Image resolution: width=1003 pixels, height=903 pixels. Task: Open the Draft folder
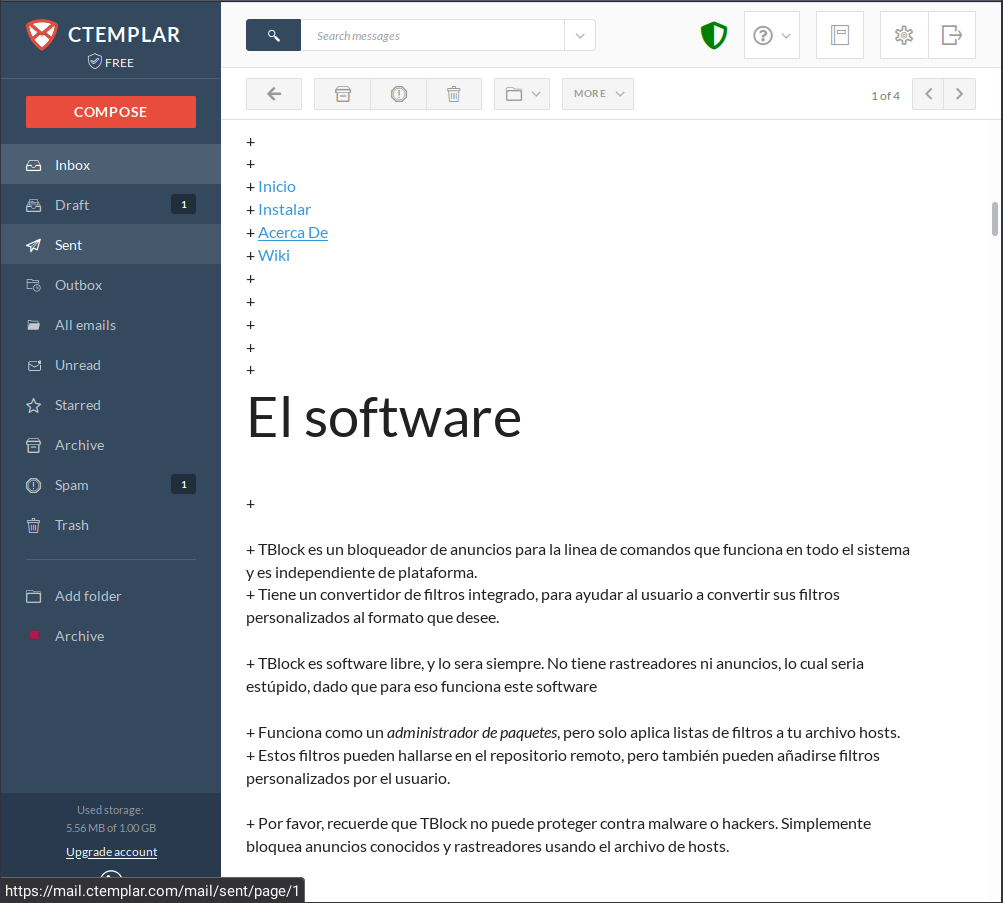tap(71, 205)
